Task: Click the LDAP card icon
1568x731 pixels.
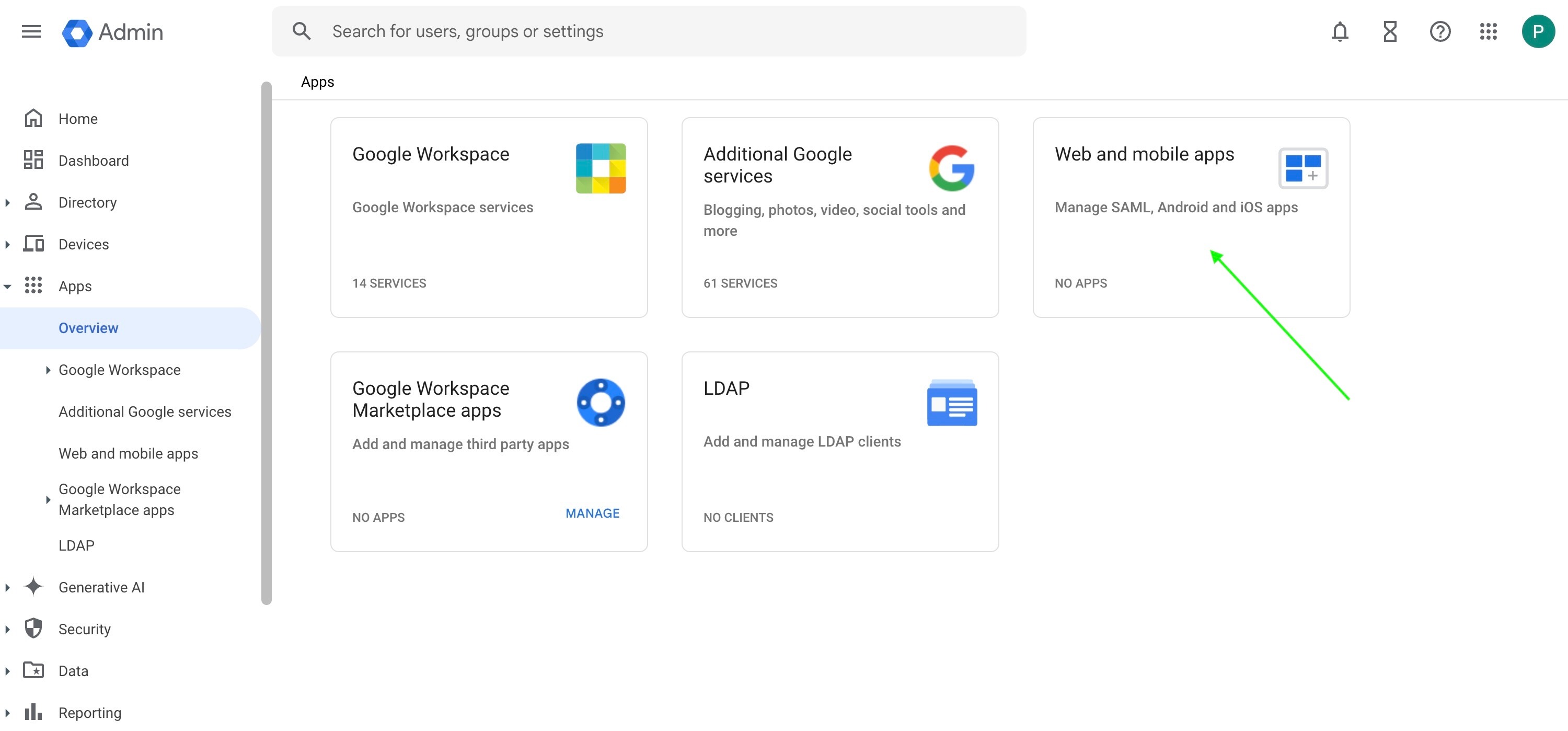Action: 951,403
